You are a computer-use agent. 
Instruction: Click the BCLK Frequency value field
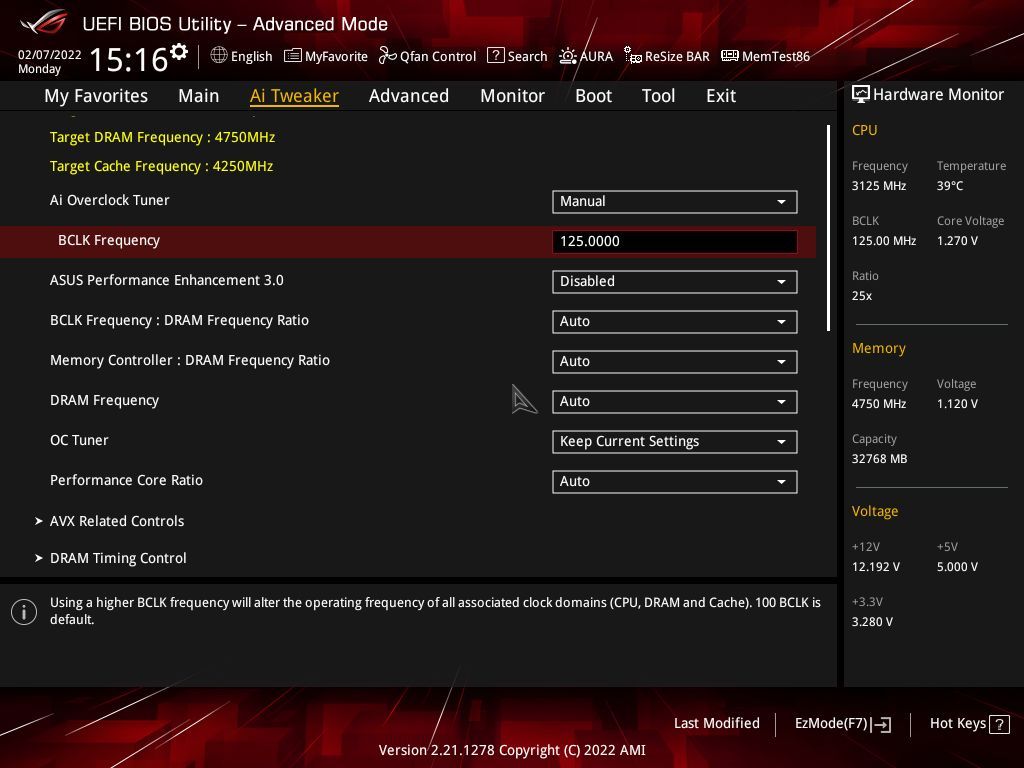(675, 242)
